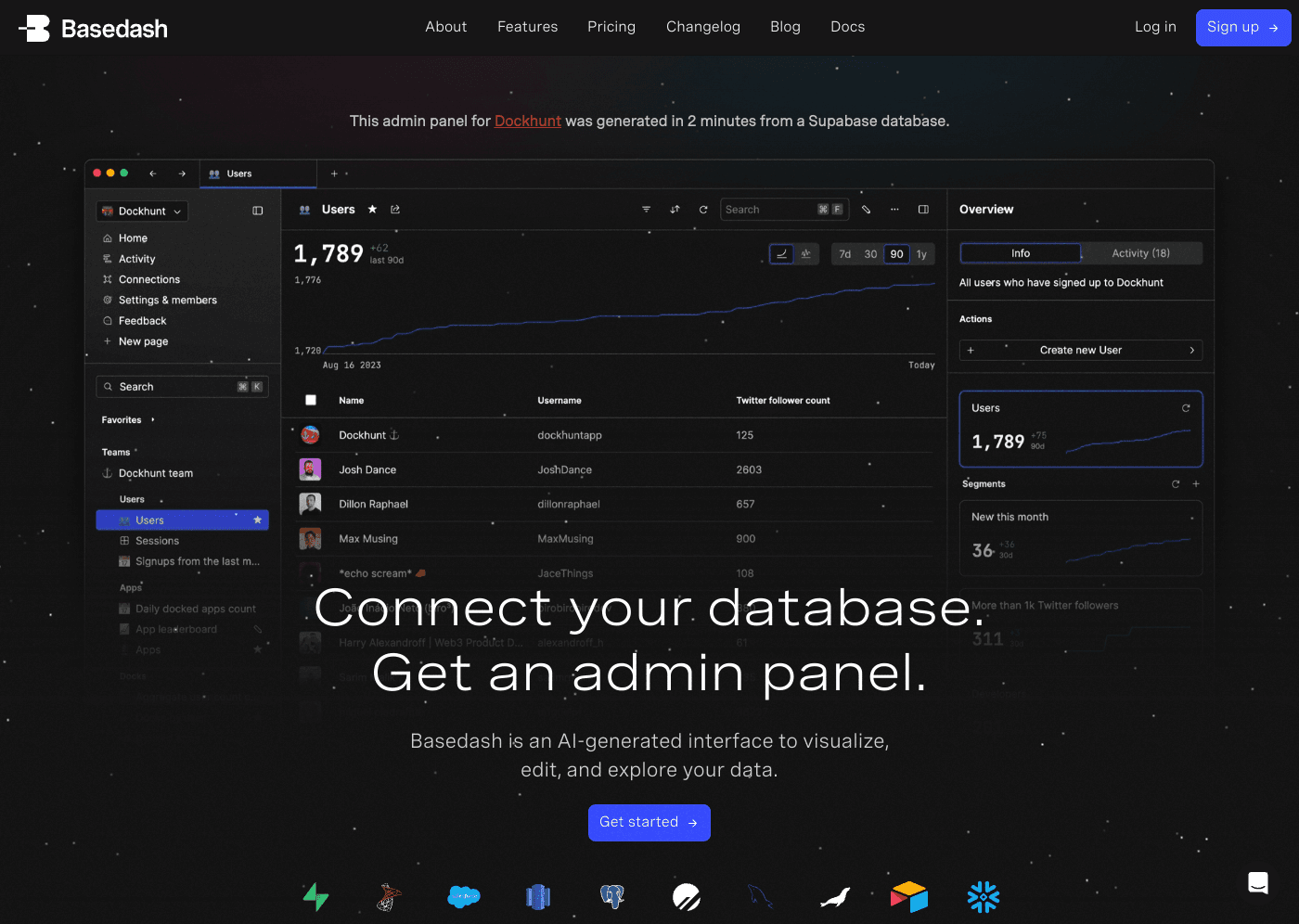Follow the Dockhunt link
Screen dimensions: 1299x924
[527, 121]
